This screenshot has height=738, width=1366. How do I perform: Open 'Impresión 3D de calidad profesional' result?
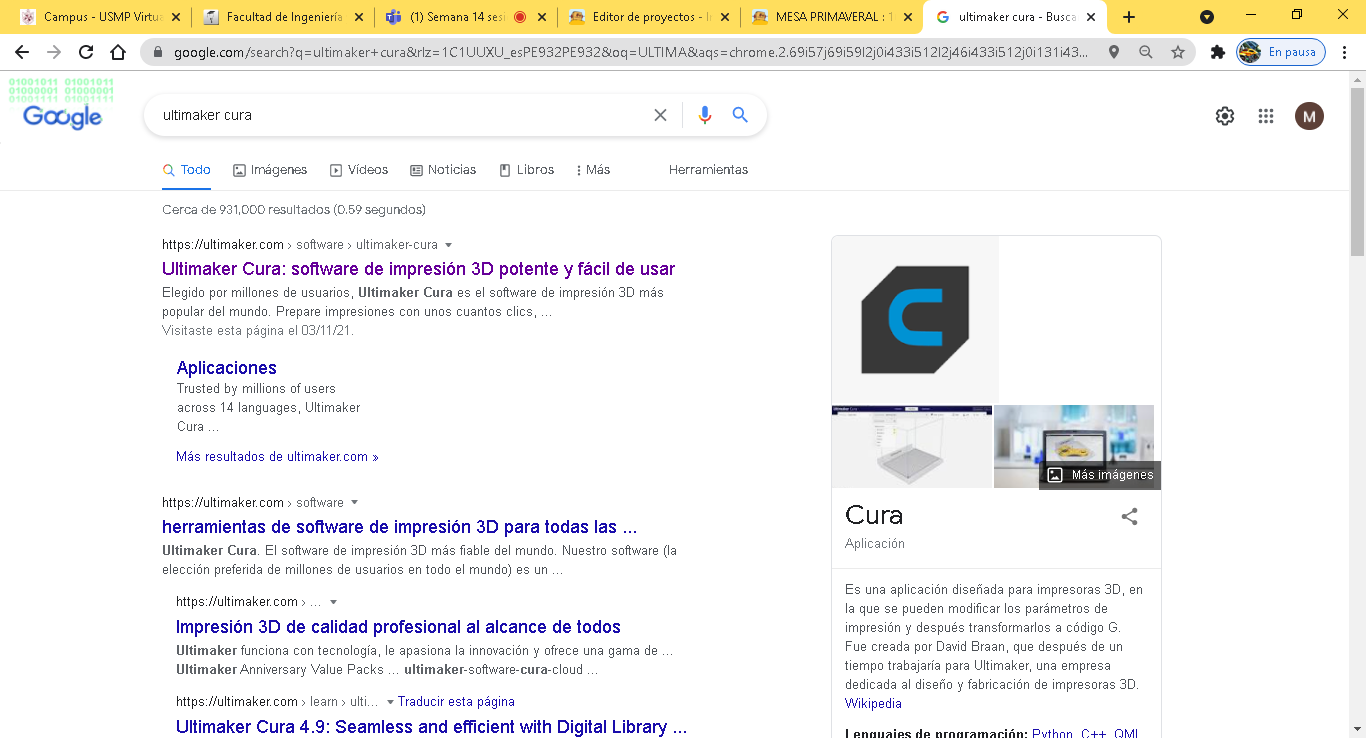pyautogui.click(x=398, y=627)
